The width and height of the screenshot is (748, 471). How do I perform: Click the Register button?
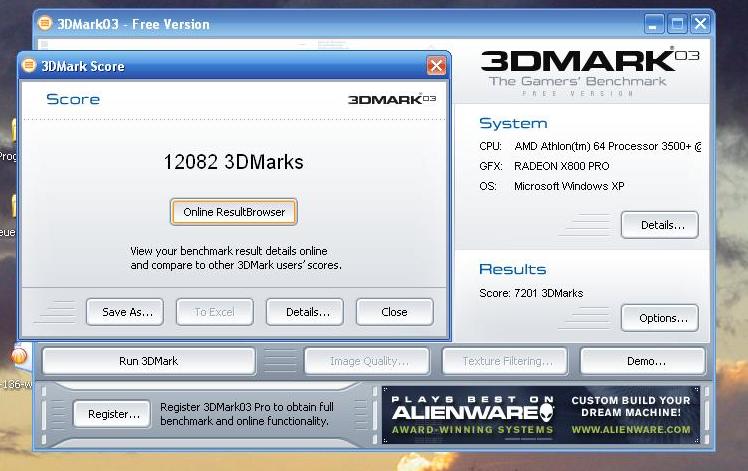pos(112,414)
